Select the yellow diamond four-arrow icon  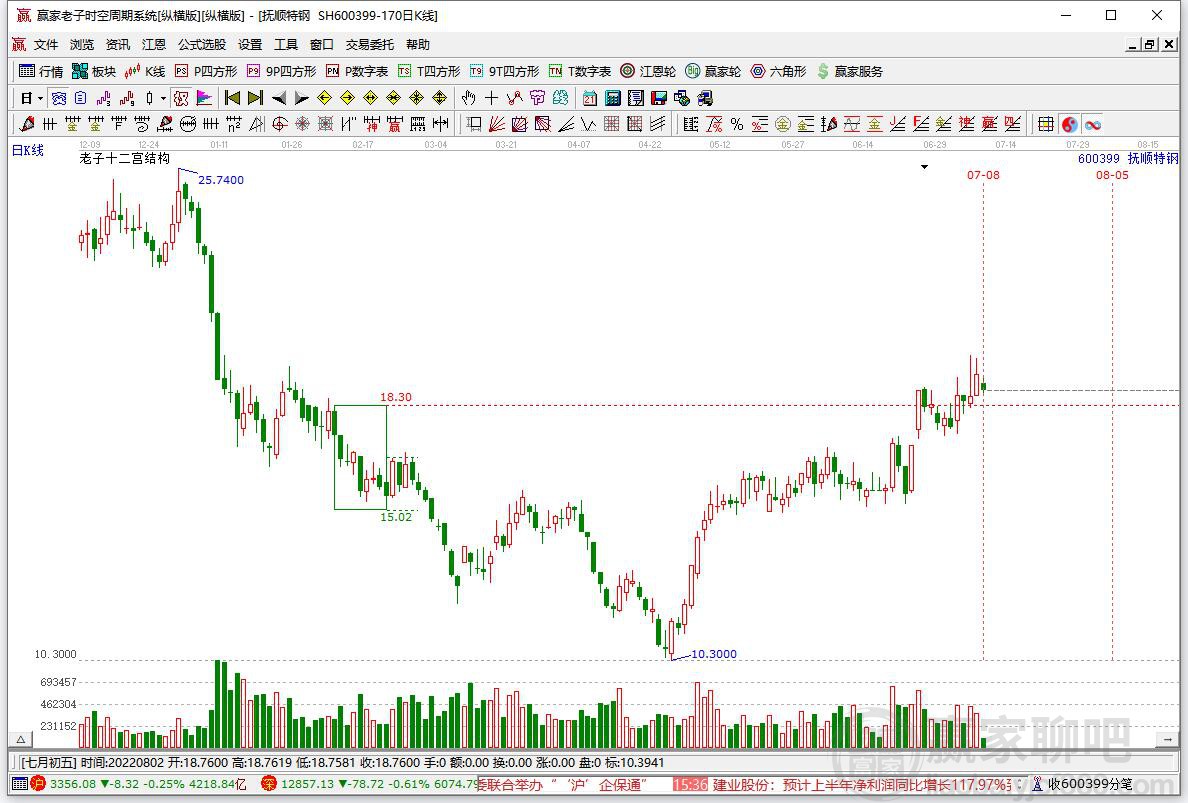439,98
